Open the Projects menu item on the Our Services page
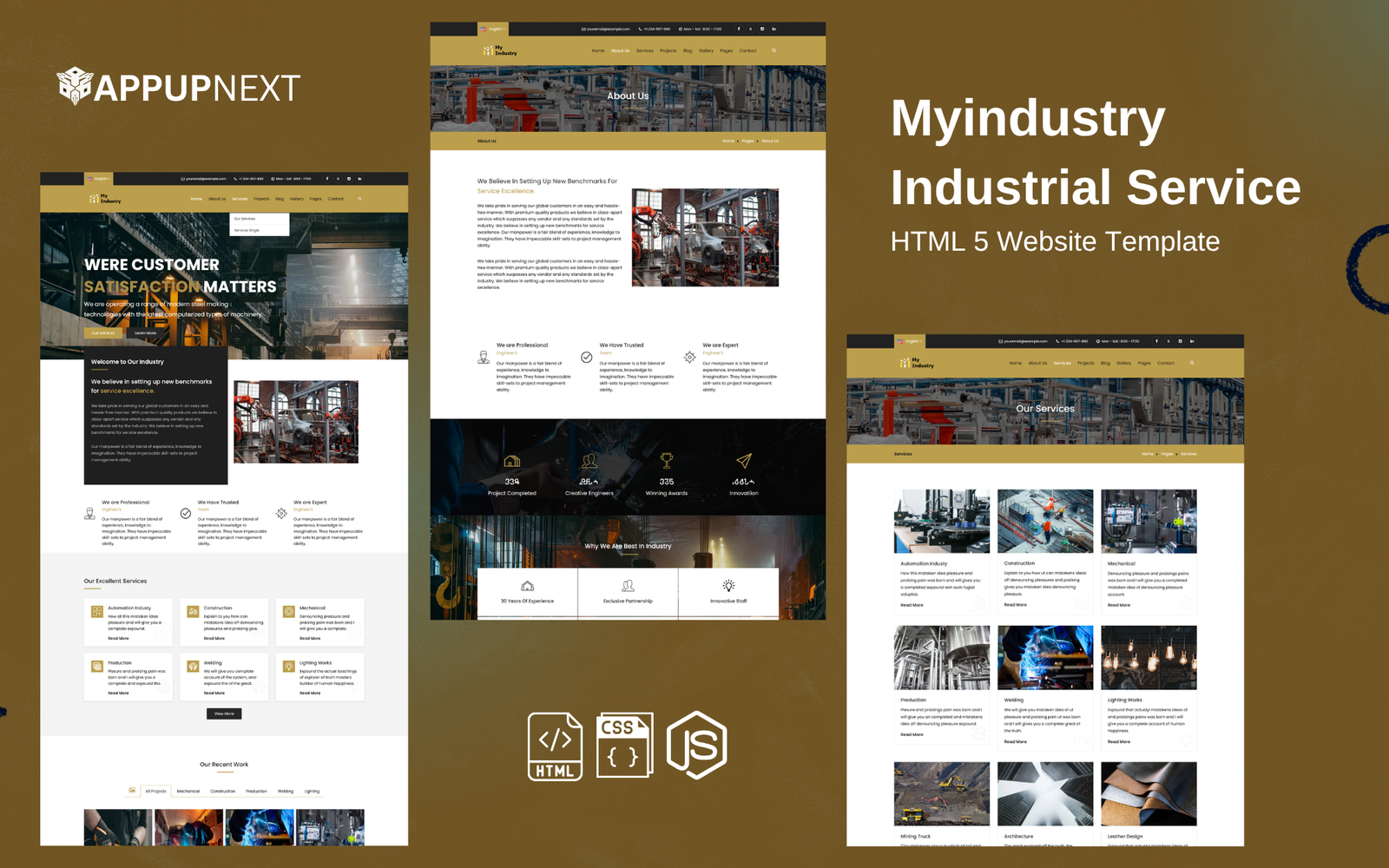The image size is (1389, 868). pyautogui.click(x=1085, y=363)
